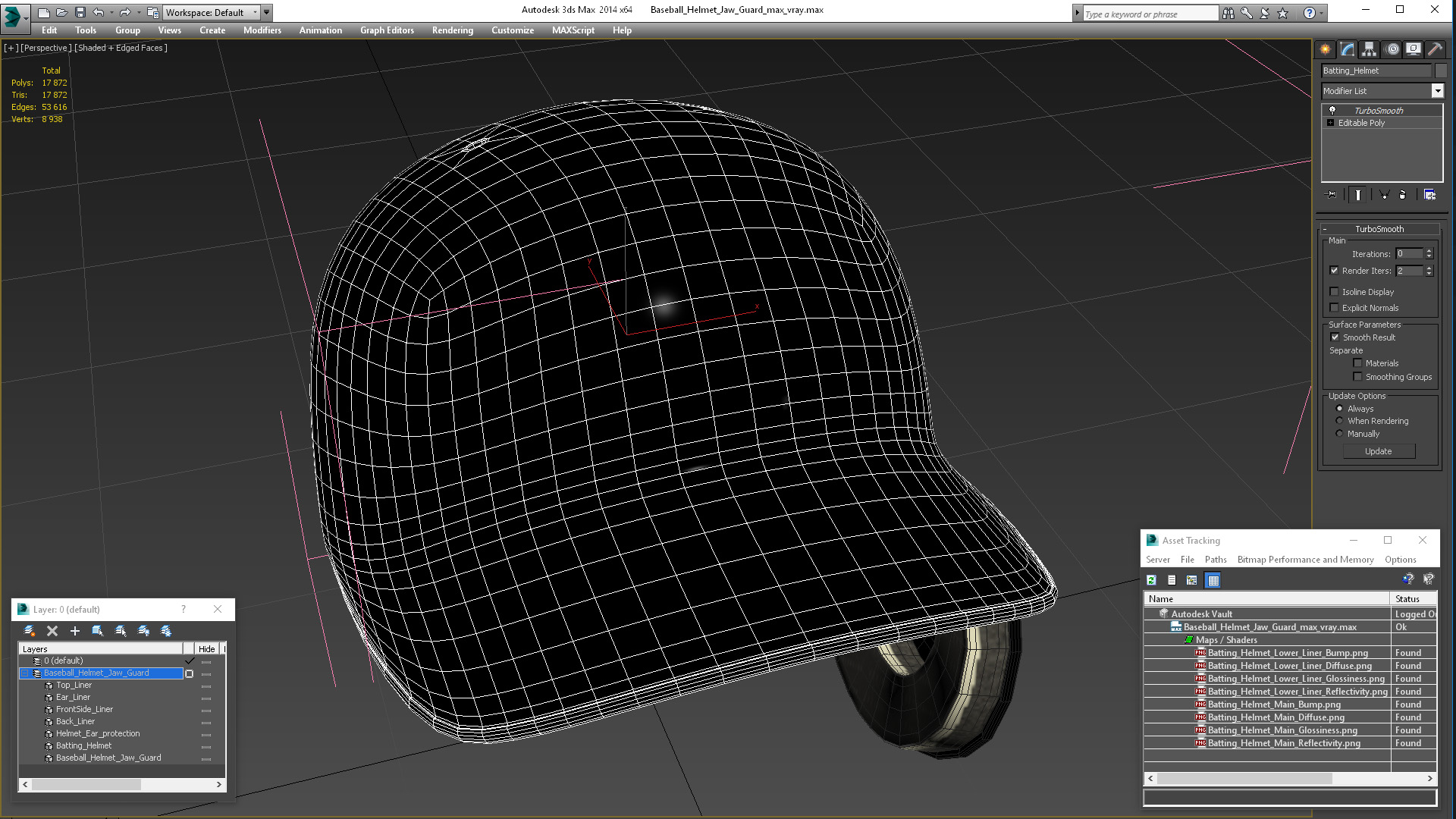Image resolution: width=1456 pixels, height=819 pixels.
Task: Open Configure Modifier Sets icon
Action: point(1429,195)
